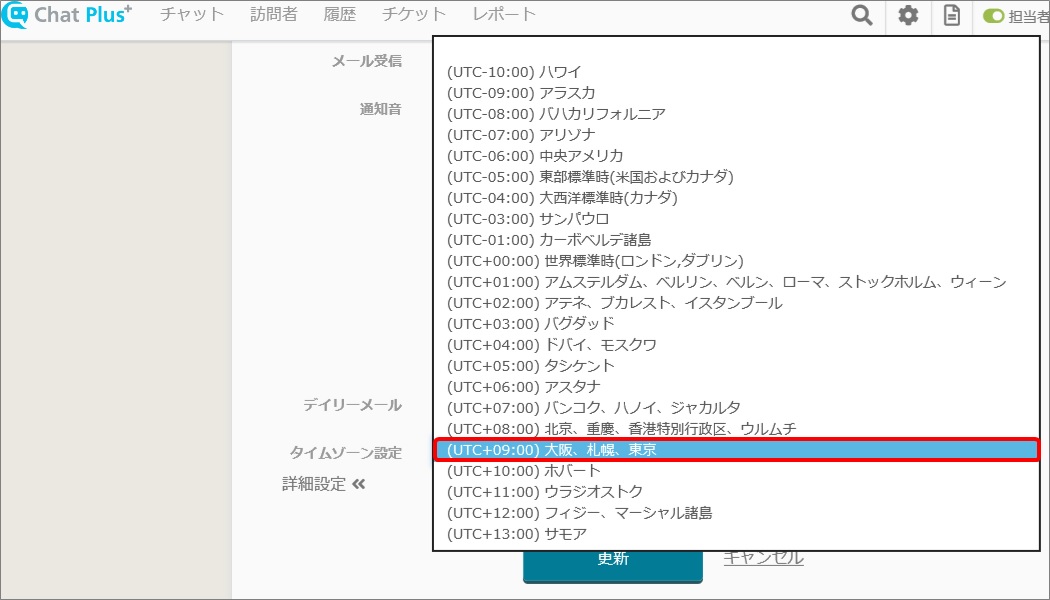Choose (UTC+02:00) アテネ、ブカレスト option
This screenshot has width=1050, height=600.
pyautogui.click(x=736, y=303)
